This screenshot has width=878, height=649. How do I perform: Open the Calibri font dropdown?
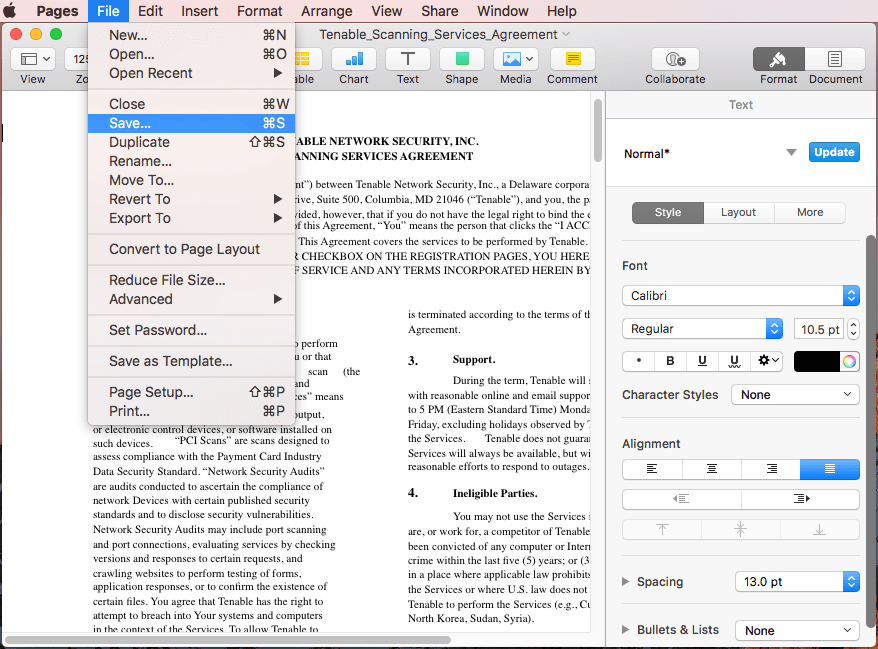740,296
